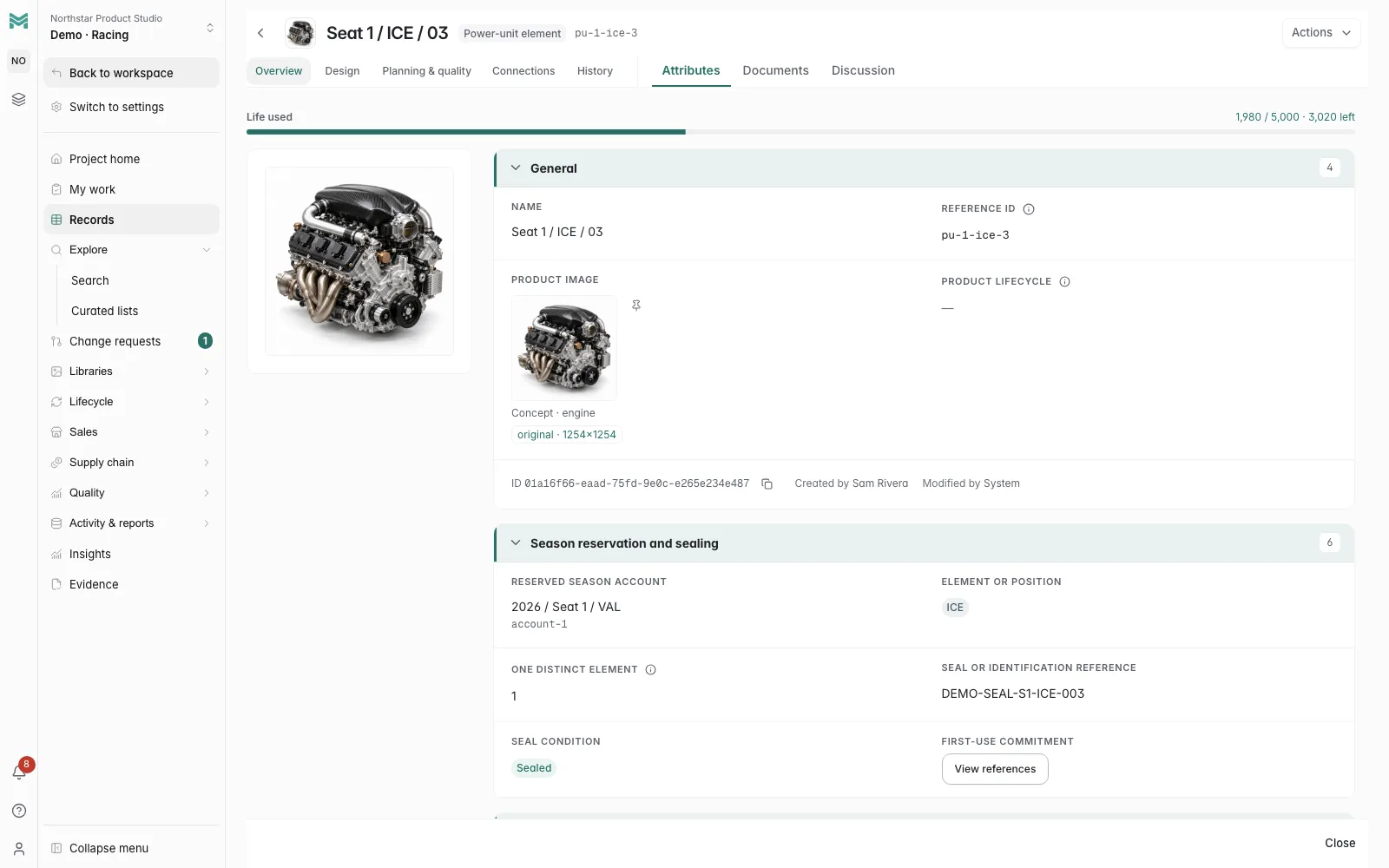Image resolution: width=1389 pixels, height=868 pixels.
Task: Click the Life used progress bar
Action: [x=800, y=132]
